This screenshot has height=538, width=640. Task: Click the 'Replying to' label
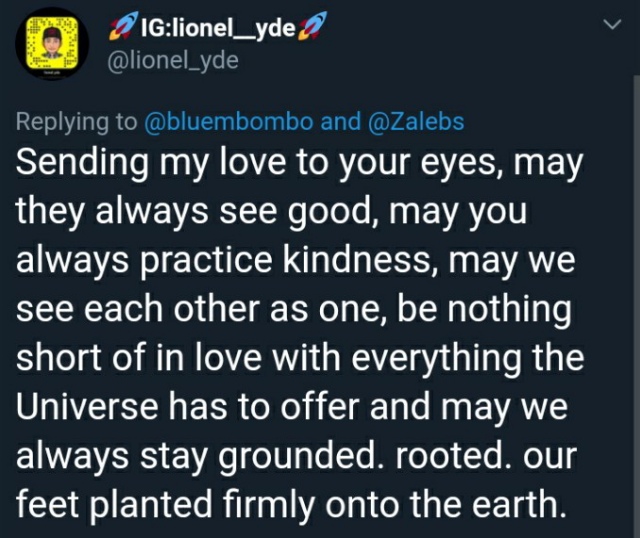coord(76,122)
